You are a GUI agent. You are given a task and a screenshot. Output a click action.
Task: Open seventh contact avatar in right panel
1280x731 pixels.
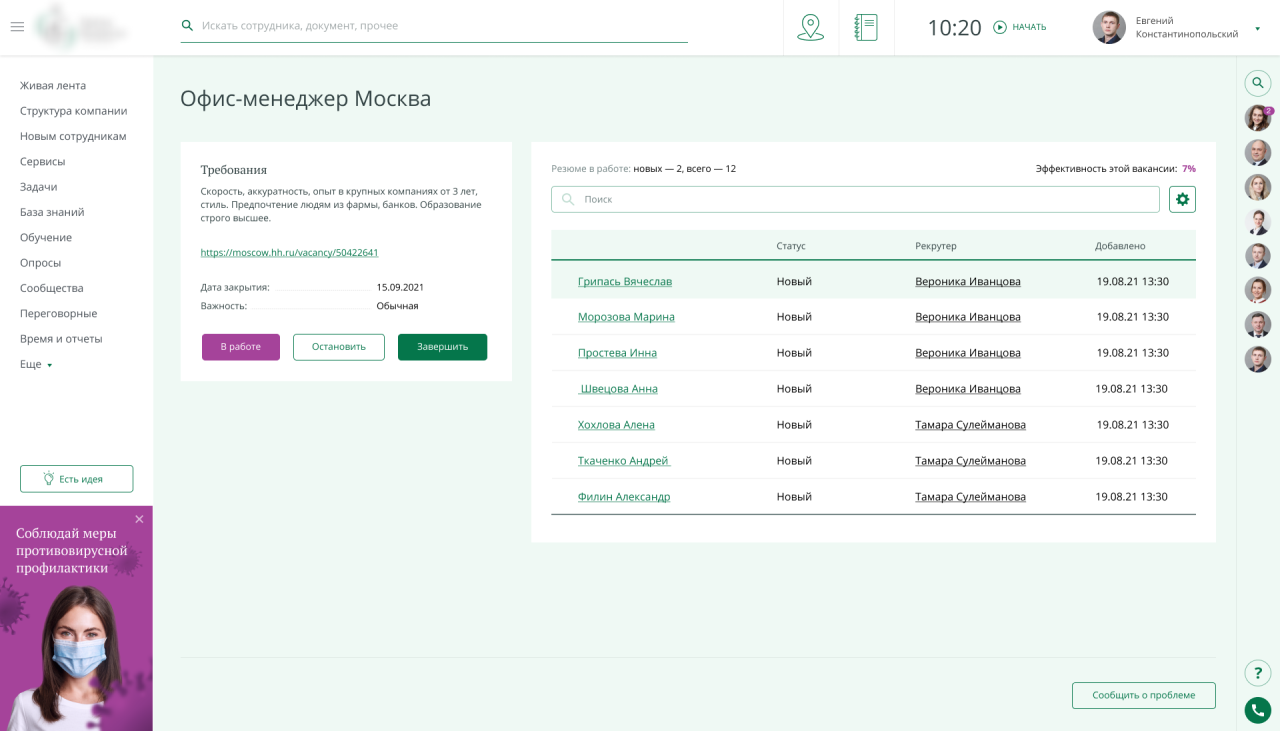tap(1258, 325)
